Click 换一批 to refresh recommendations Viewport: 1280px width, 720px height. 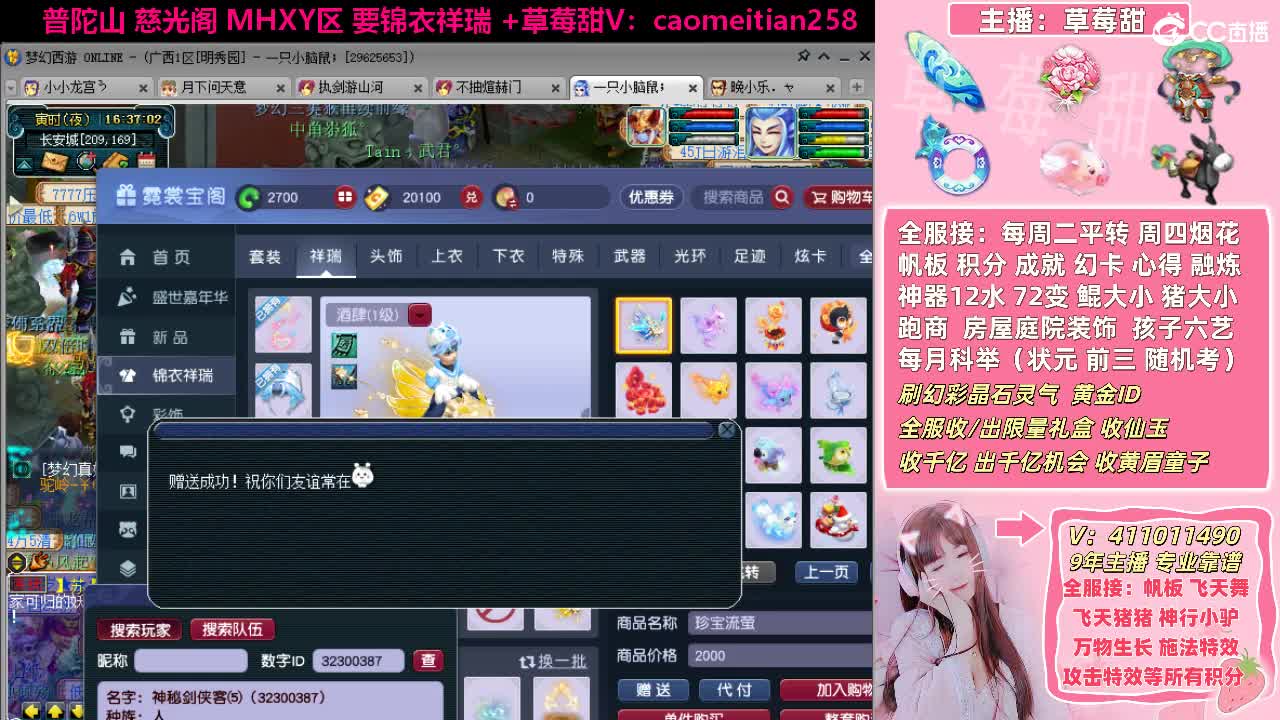(553, 662)
